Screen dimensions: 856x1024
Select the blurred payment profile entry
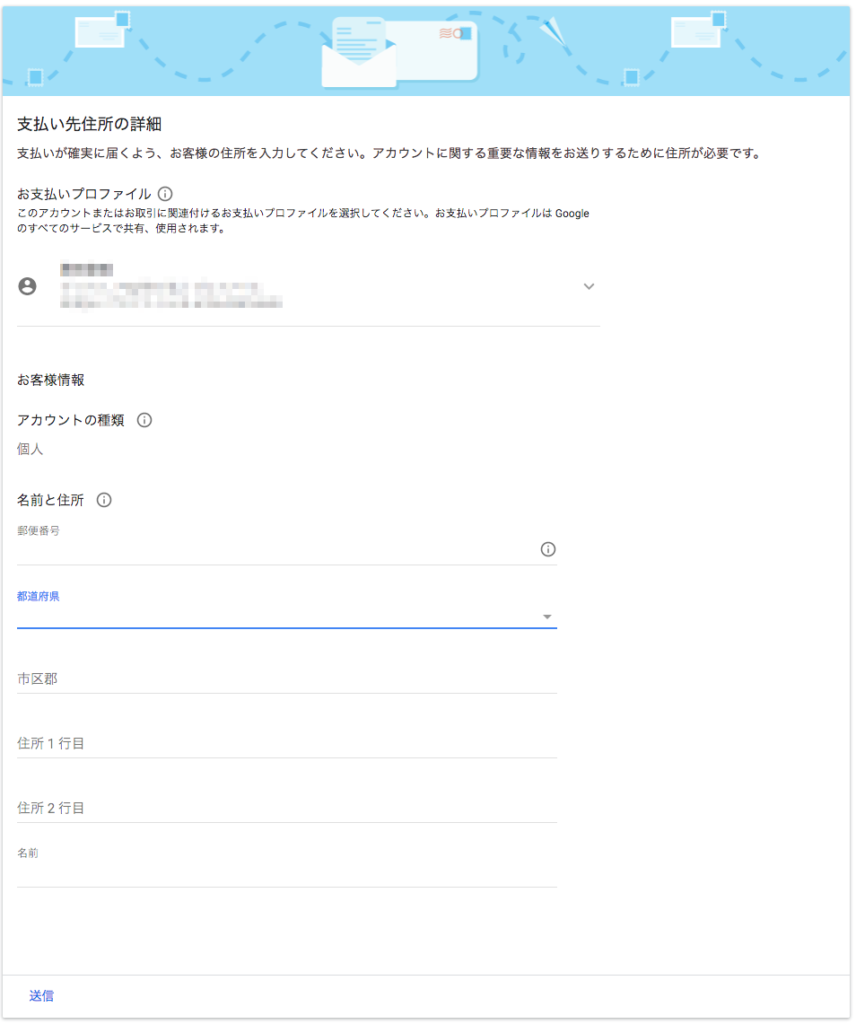coord(308,286)
